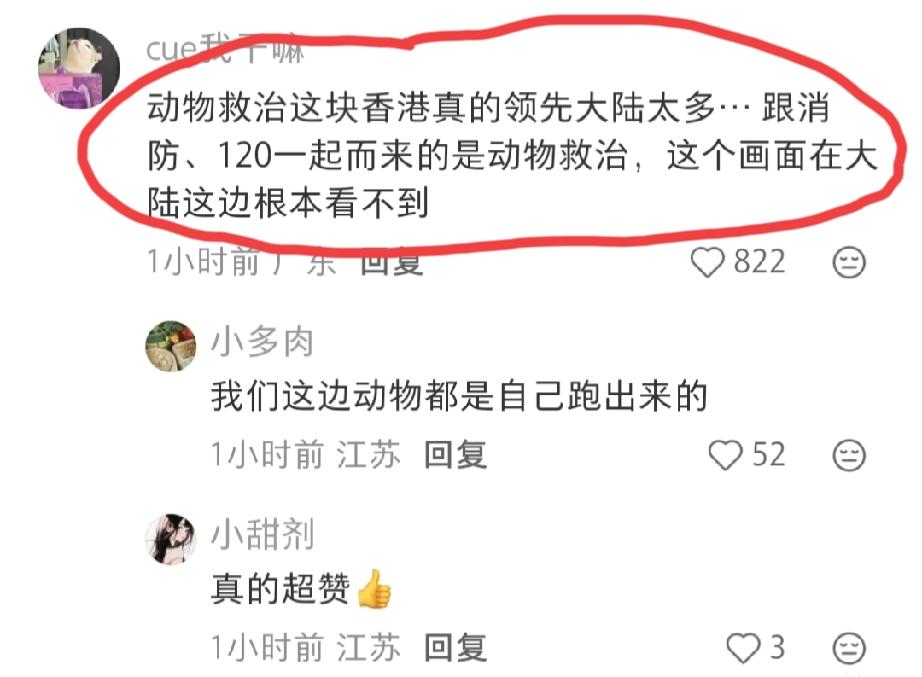Open 小甜剂's profile avatar
Viewport: 922px width, 677px height.
171,539
